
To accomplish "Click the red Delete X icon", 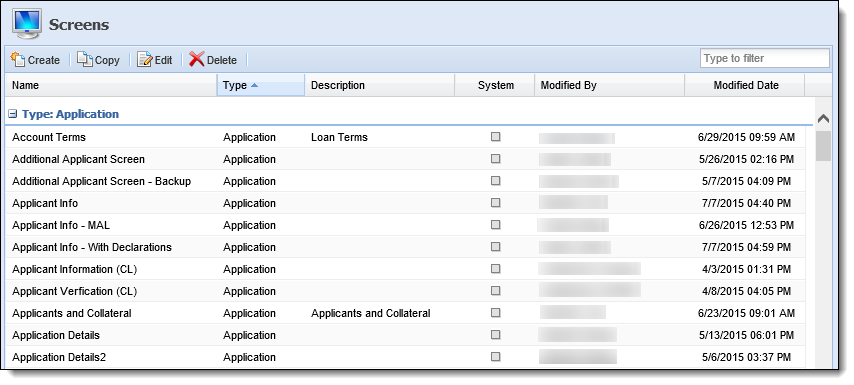I will tap(197, 59).
